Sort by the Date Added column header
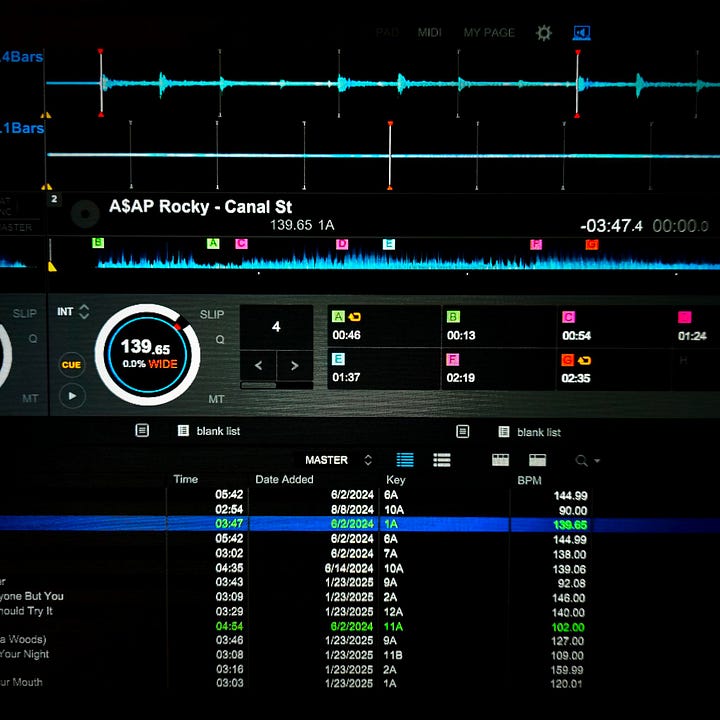This screenshot has height=720, width=720. (284, 479)
